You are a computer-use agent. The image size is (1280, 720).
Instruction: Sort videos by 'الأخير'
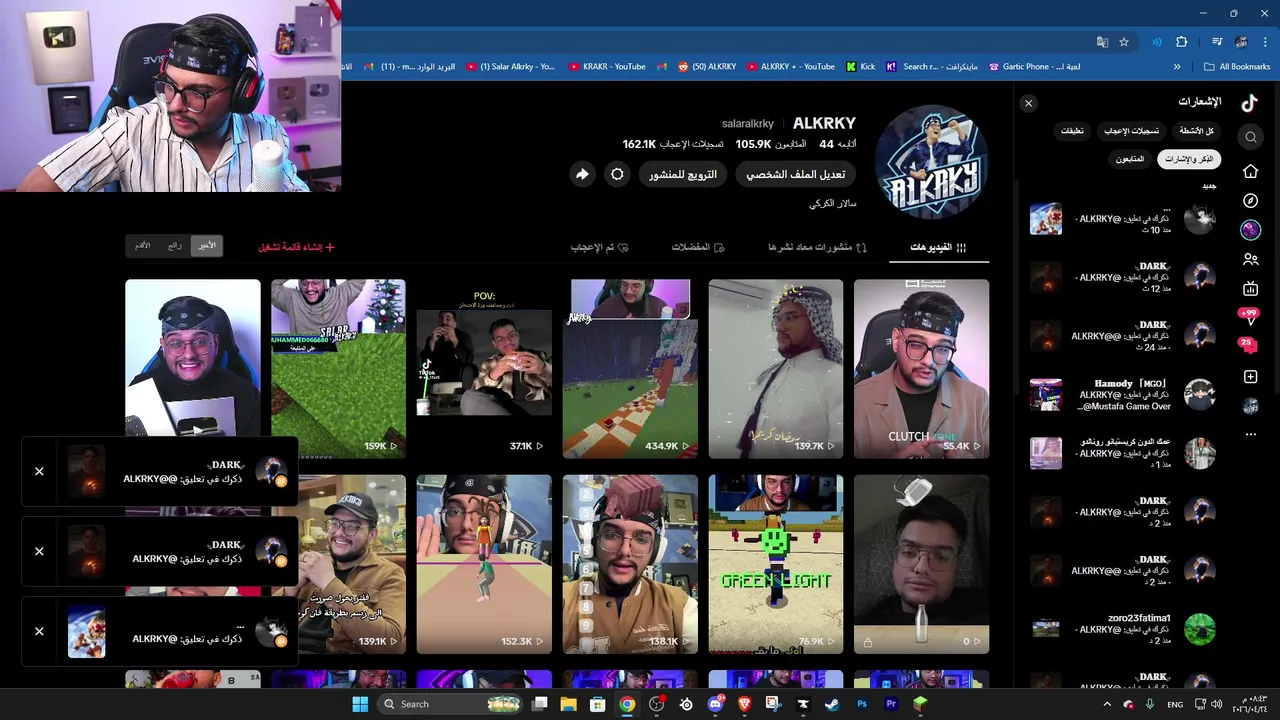207,245
